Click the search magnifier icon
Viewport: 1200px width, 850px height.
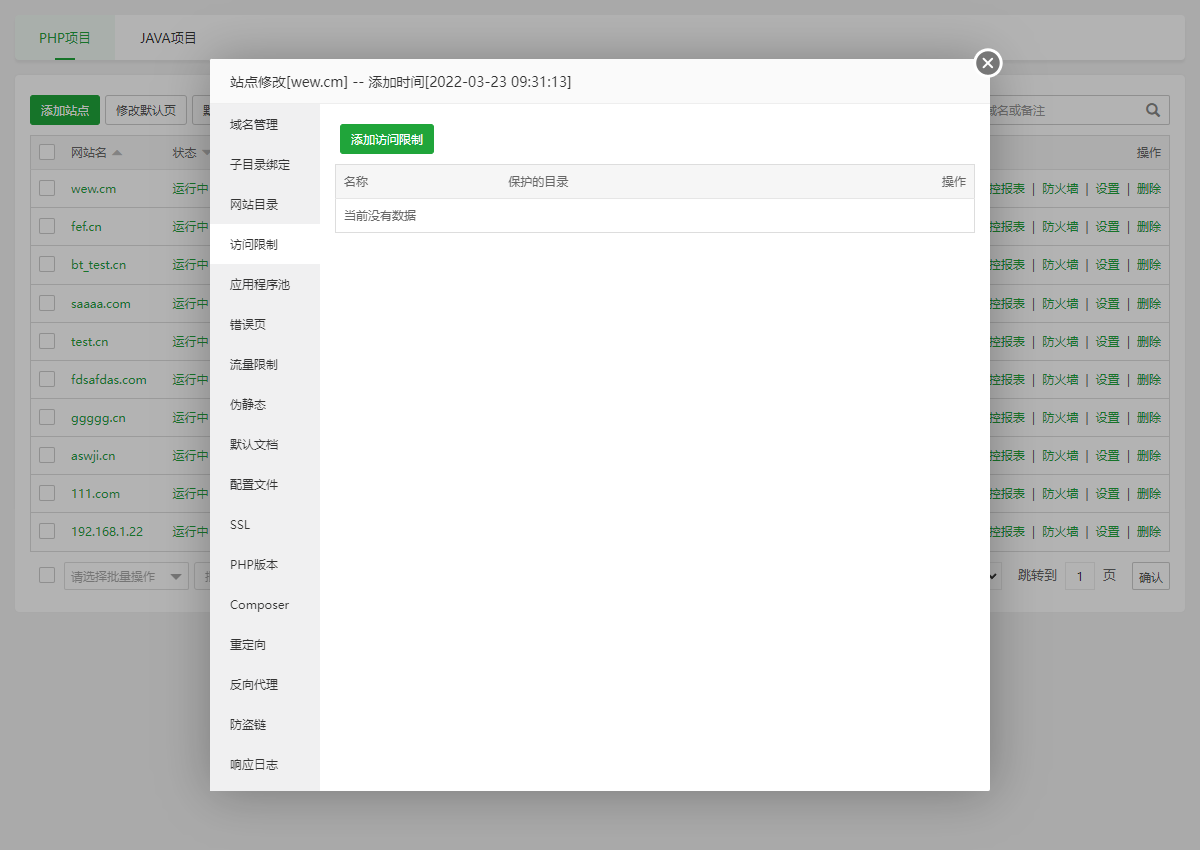point(1151,110)
